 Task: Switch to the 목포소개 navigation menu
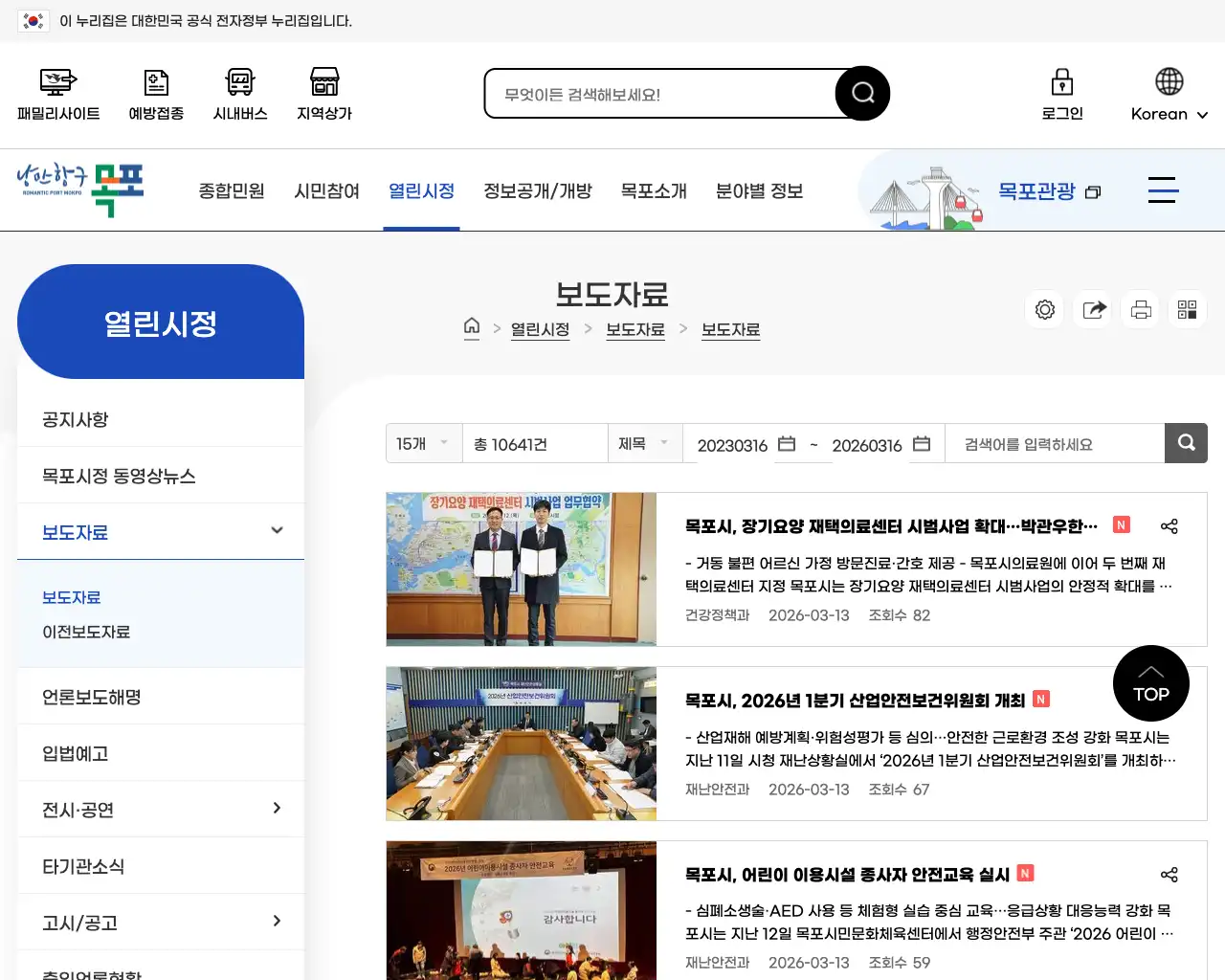pyautogui.click(x=654, y=190)
